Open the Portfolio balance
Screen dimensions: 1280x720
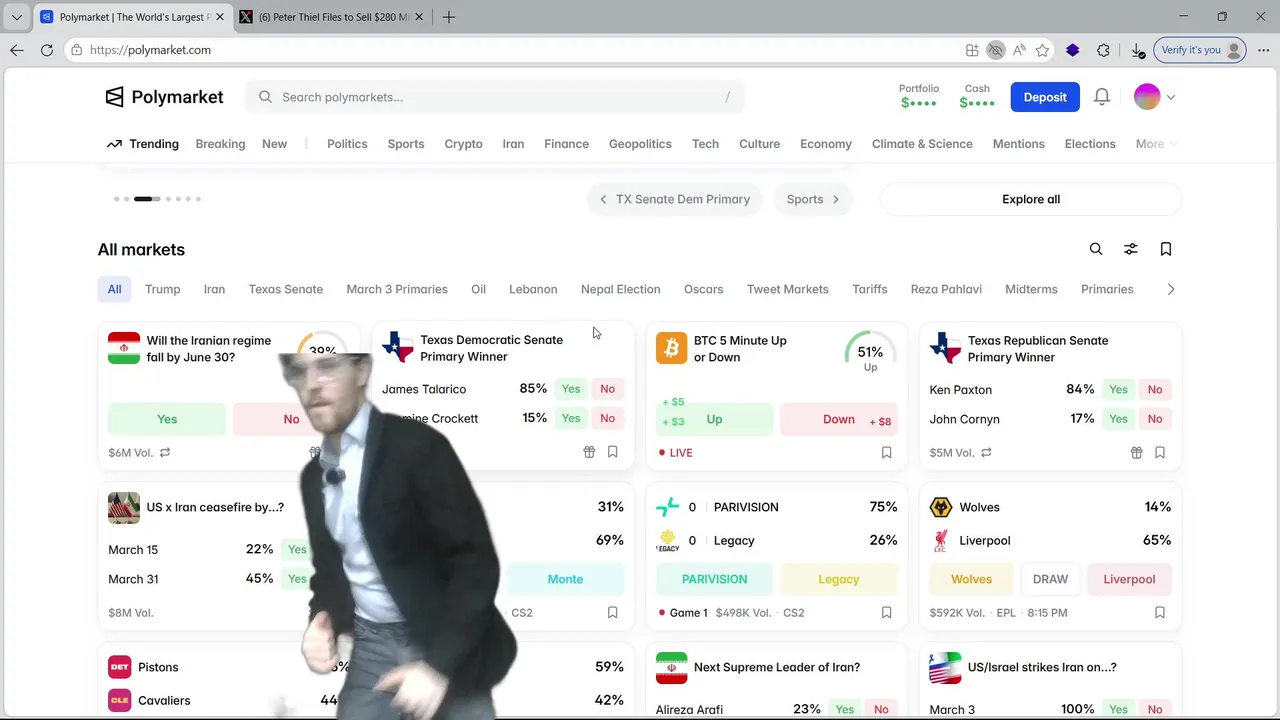coord(919,96)
